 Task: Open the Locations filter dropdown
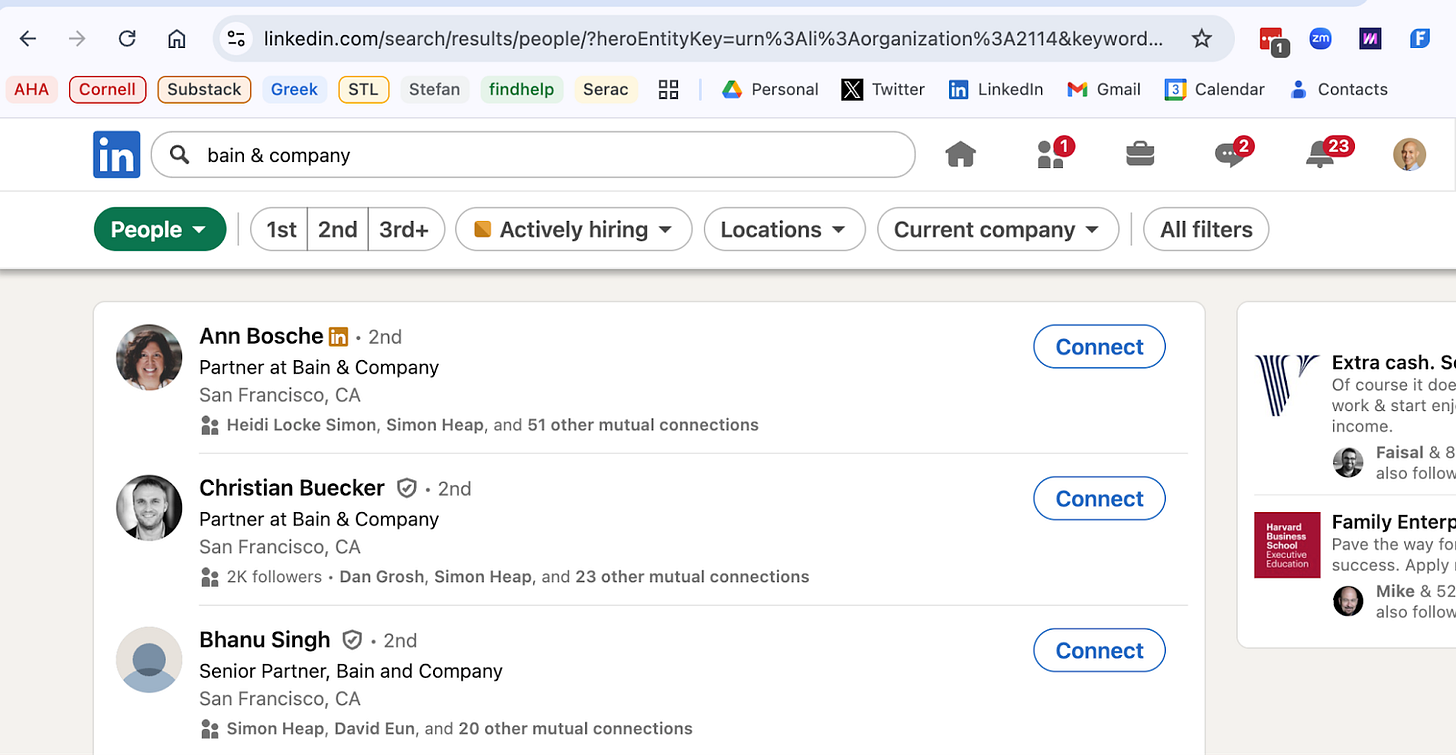coord(784,230)
